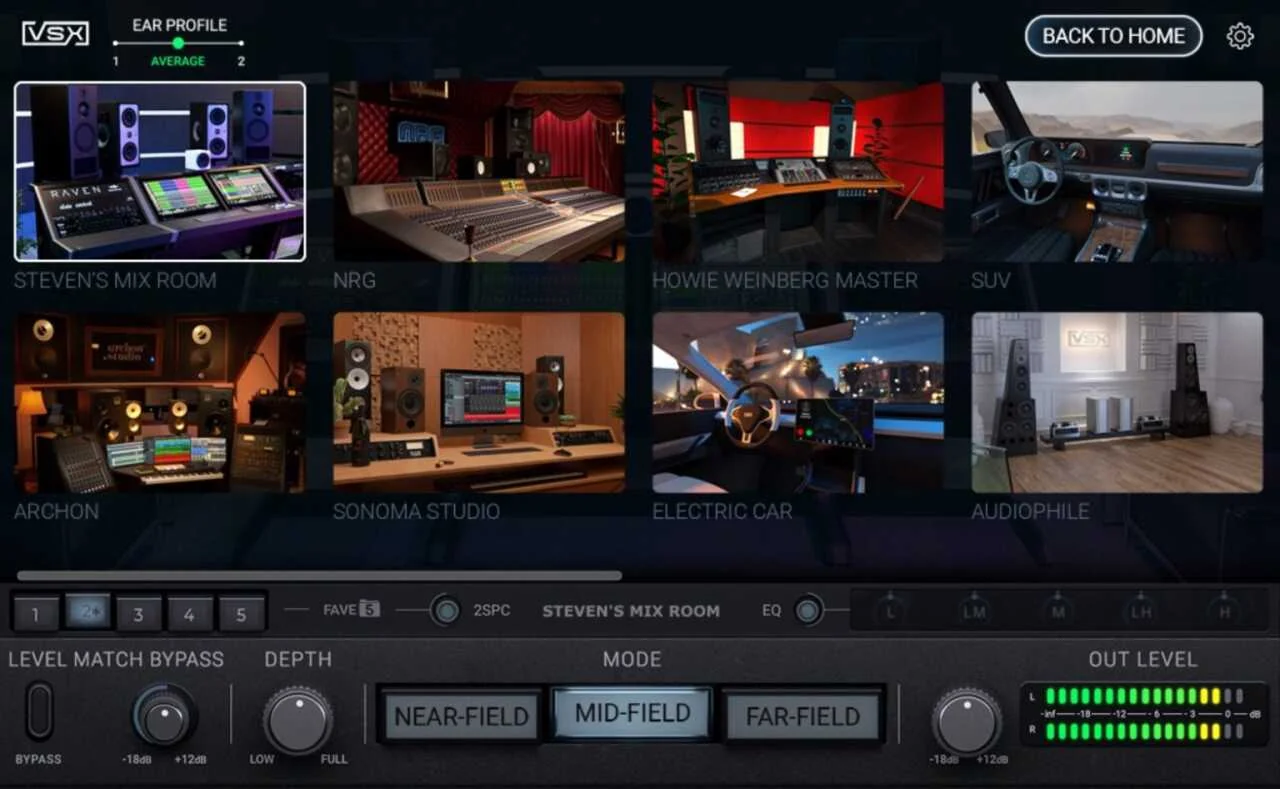Click the horizontal room list scrollbar
Screen dimensions: 1280x789
pos(319,576)
